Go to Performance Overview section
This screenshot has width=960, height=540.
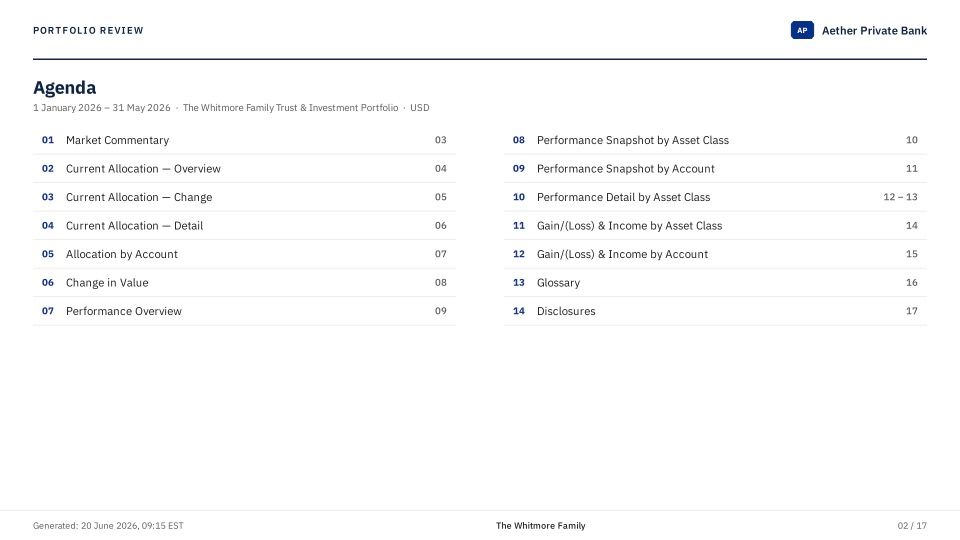(244, 311)
